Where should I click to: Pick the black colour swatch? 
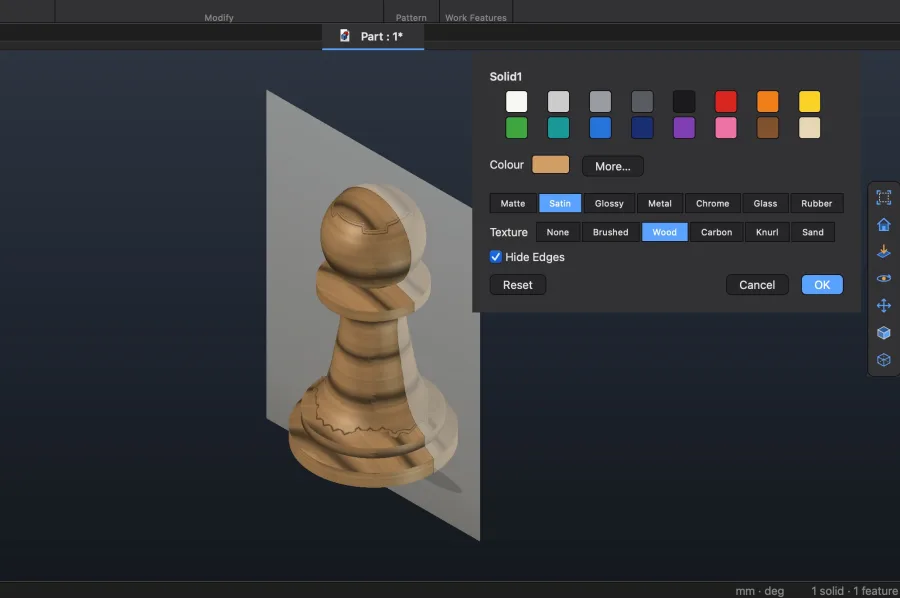(684, 102)
